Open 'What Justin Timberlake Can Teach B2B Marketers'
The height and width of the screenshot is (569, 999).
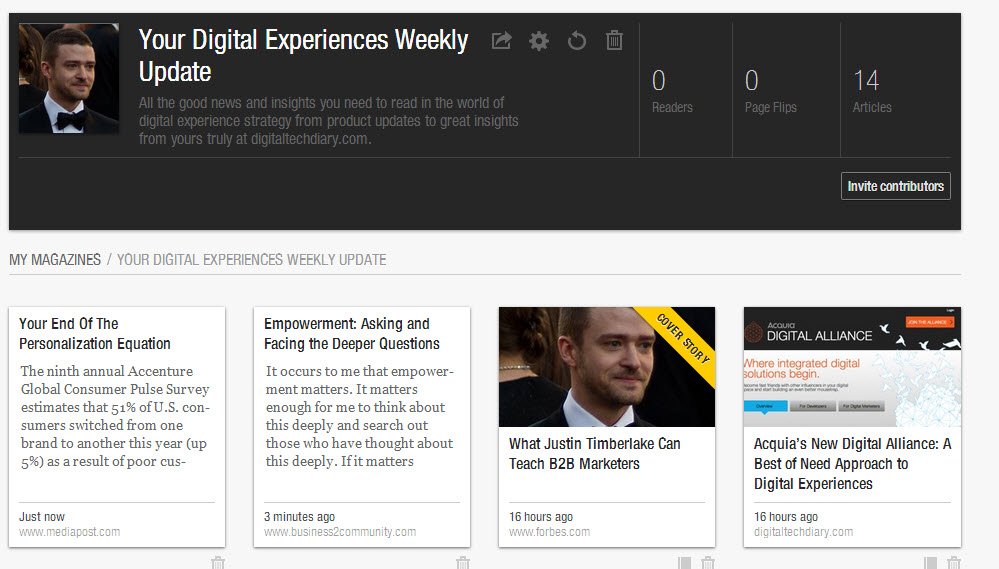[594, 454]
